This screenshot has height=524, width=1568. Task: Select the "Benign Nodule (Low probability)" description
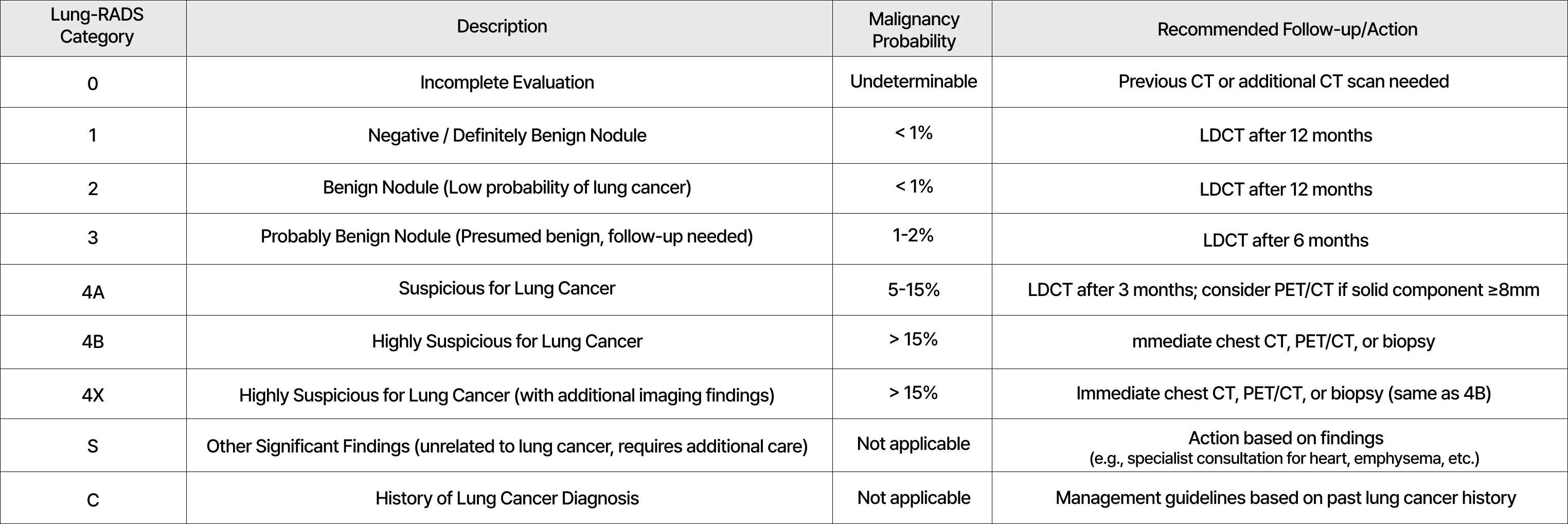tap(506, 188)
